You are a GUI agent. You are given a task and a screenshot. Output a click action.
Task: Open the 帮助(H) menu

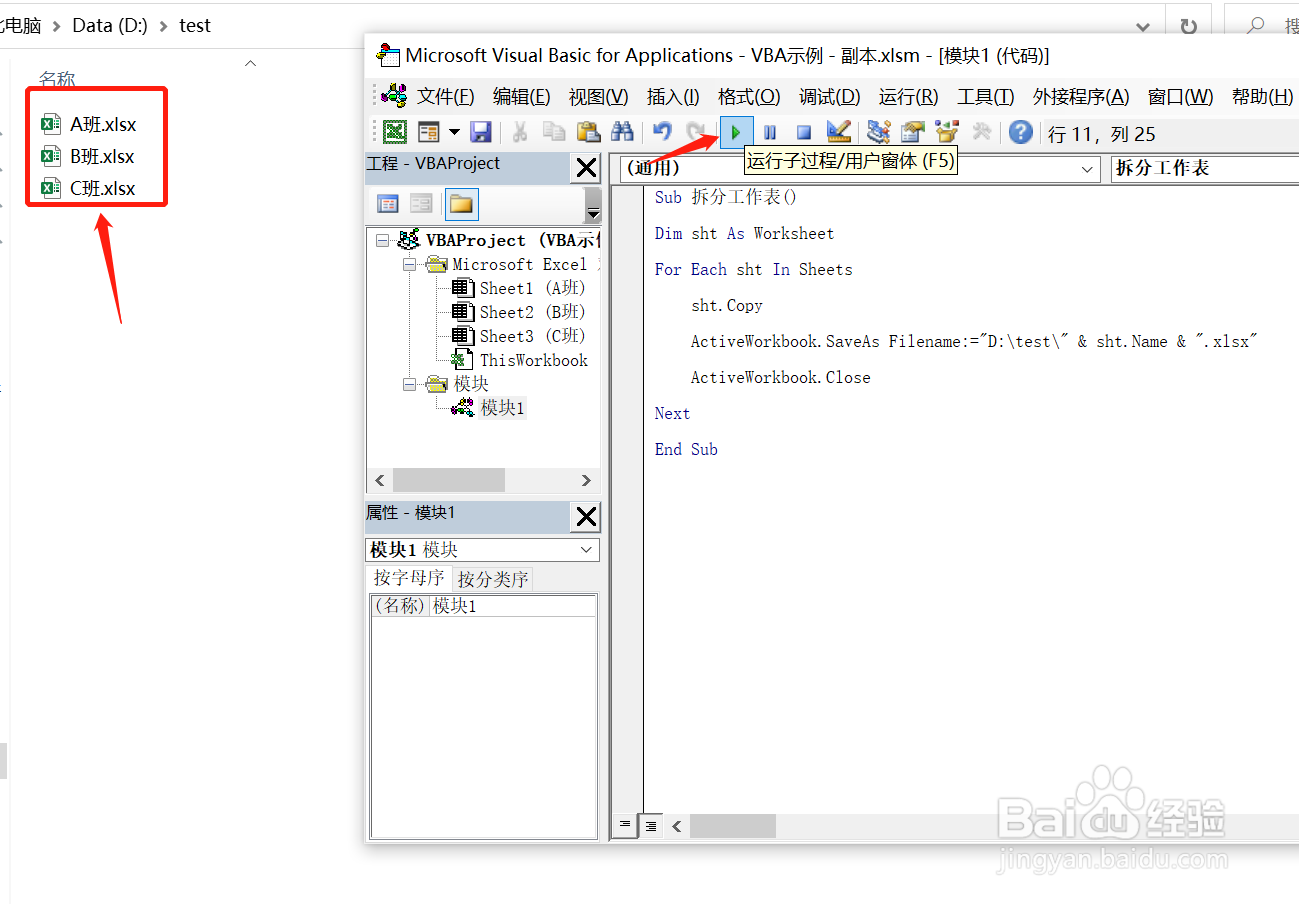[1262, 97]
